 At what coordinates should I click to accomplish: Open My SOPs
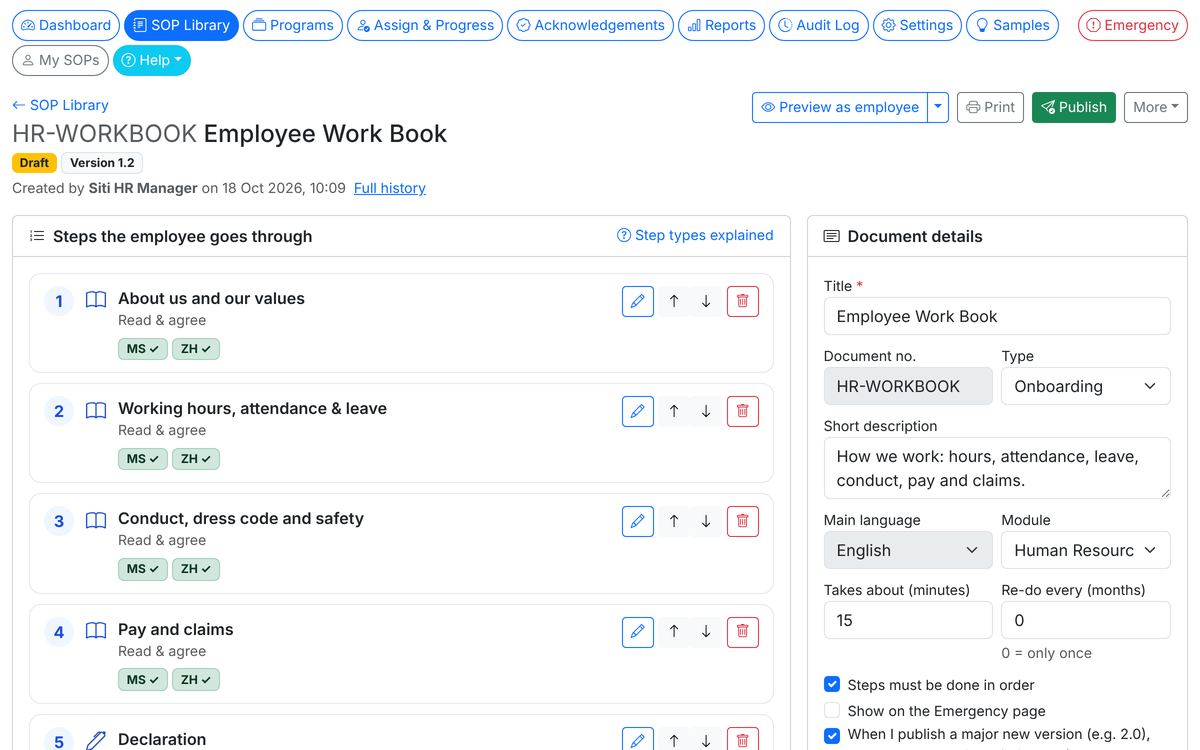(x=60, y=61)
